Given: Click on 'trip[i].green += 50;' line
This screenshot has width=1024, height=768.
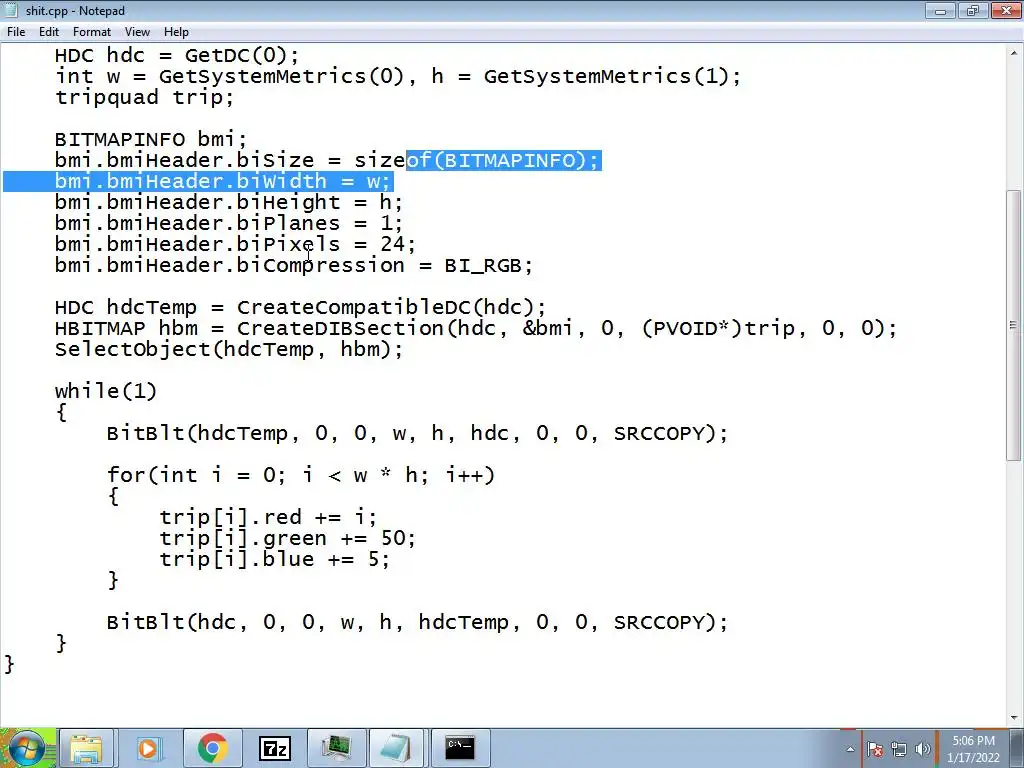Looking at the screenshot, I should click(x=287, y=537).
